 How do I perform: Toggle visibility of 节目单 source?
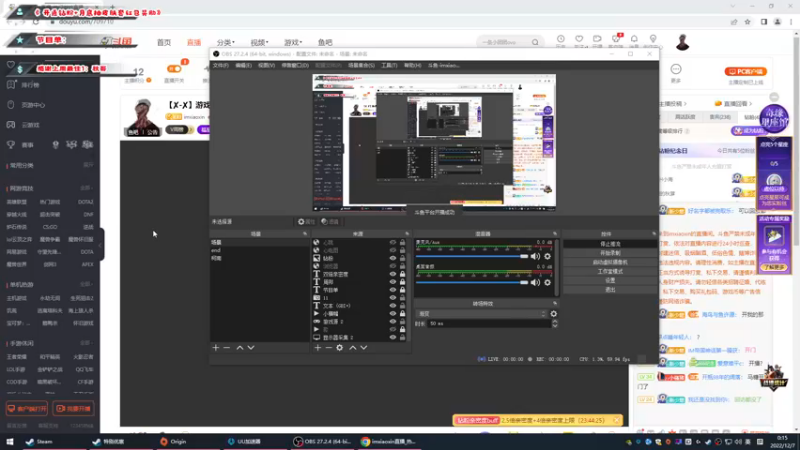point(393,290)
